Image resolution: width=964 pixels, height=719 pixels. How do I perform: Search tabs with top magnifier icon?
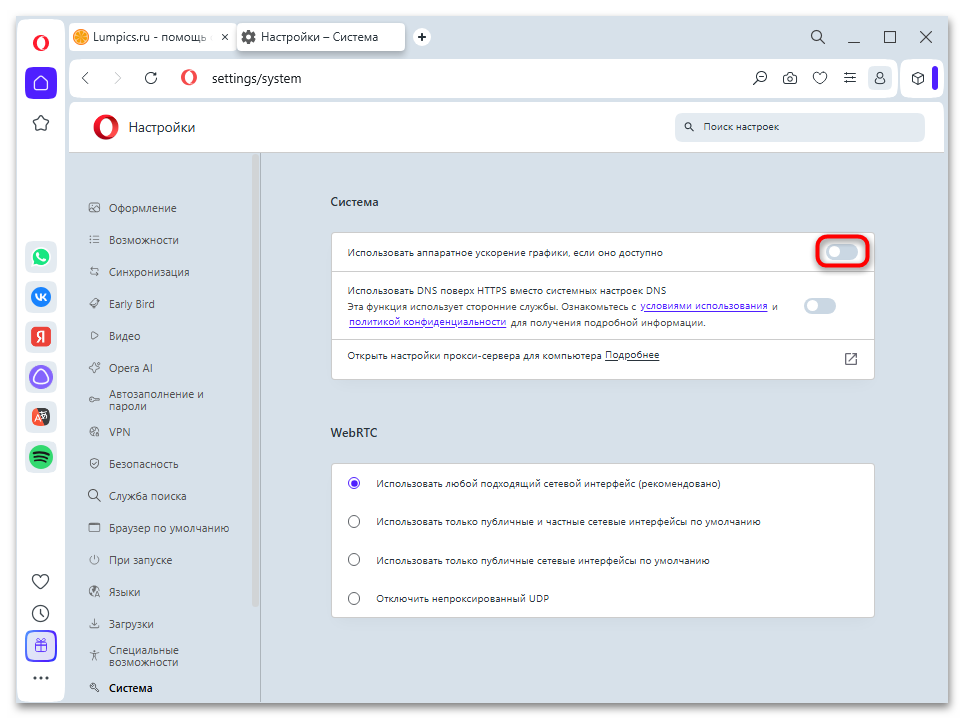pos(818,37)
